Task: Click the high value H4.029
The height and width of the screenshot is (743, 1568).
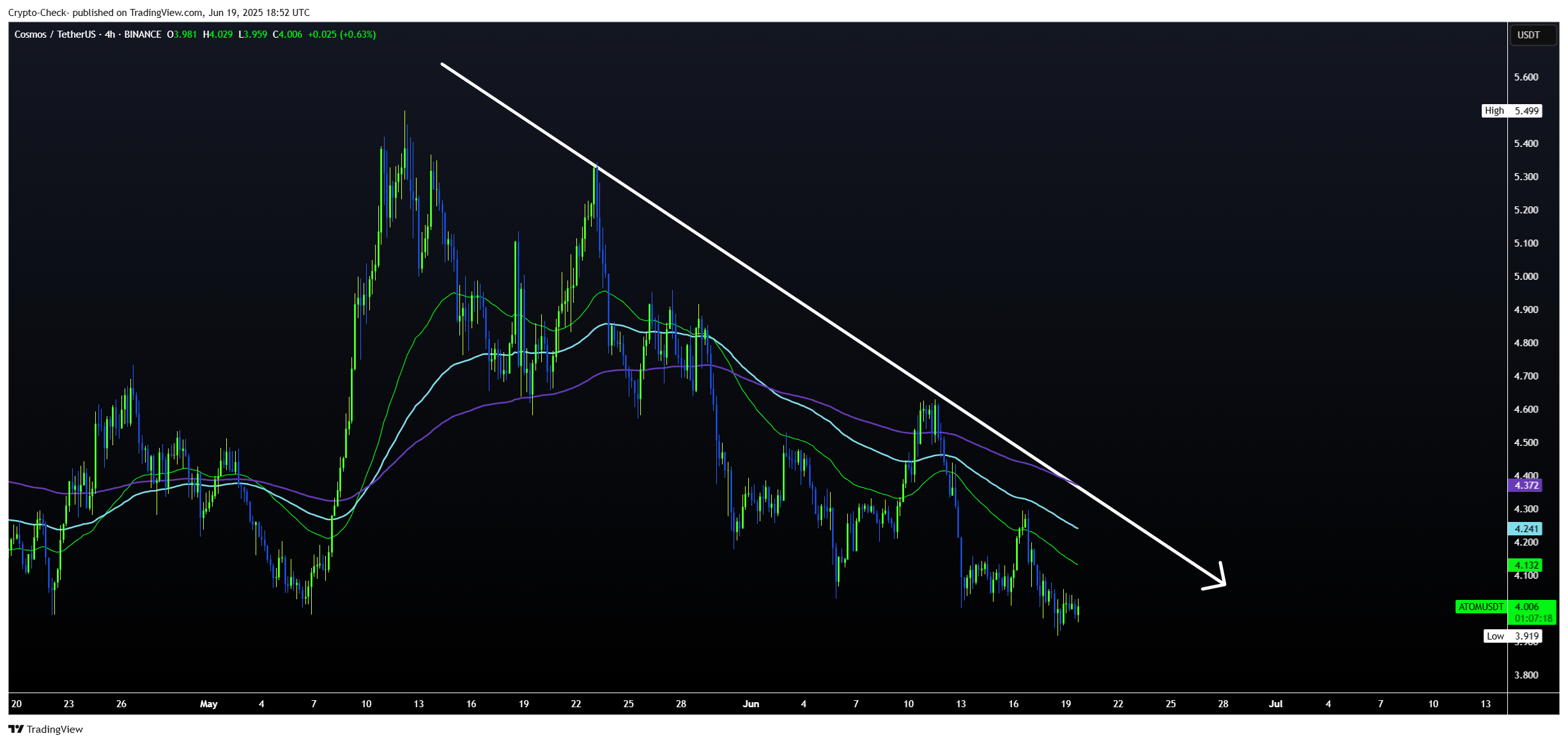Action: pos(218,34)
